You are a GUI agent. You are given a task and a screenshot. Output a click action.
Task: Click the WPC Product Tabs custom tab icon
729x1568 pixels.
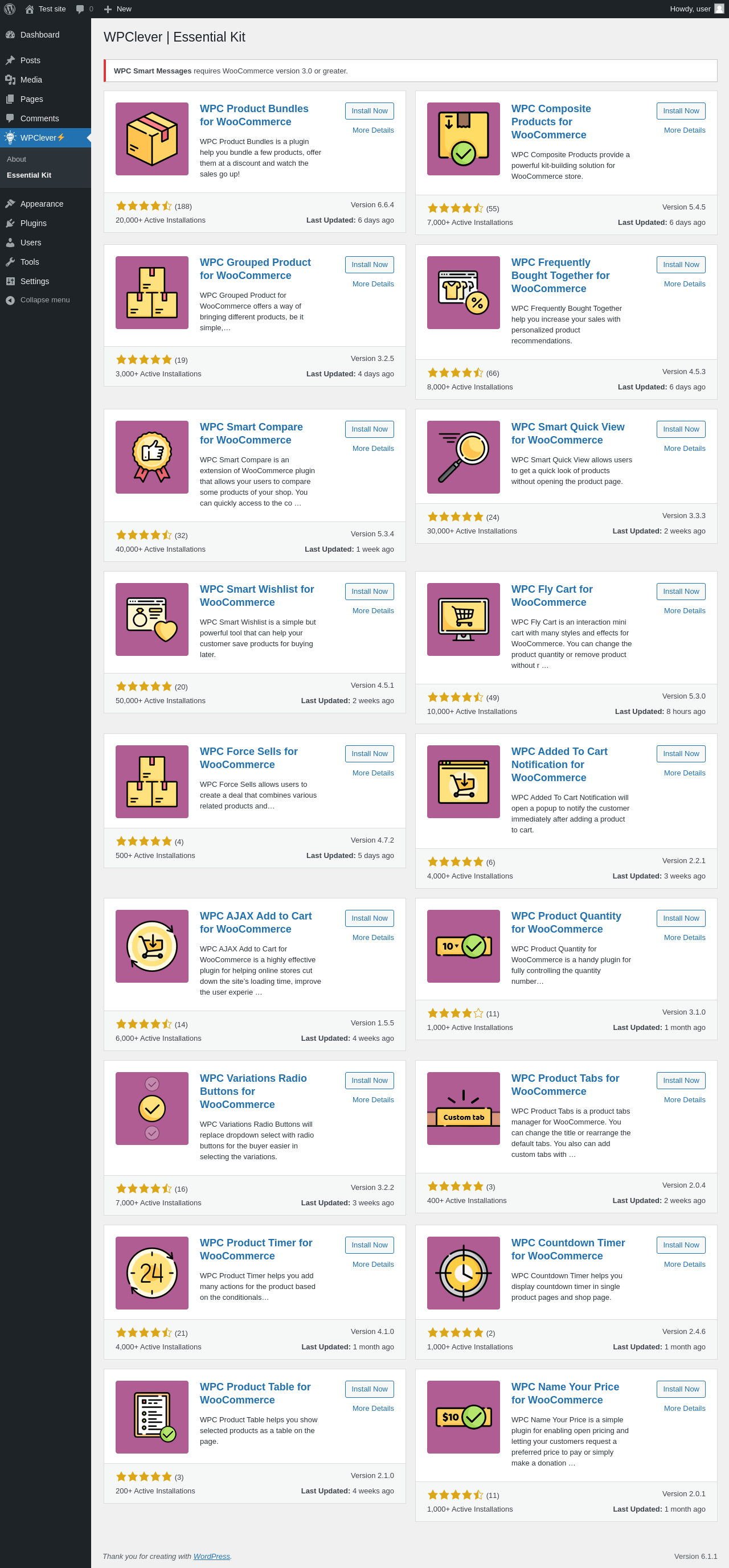(464, 1109)
